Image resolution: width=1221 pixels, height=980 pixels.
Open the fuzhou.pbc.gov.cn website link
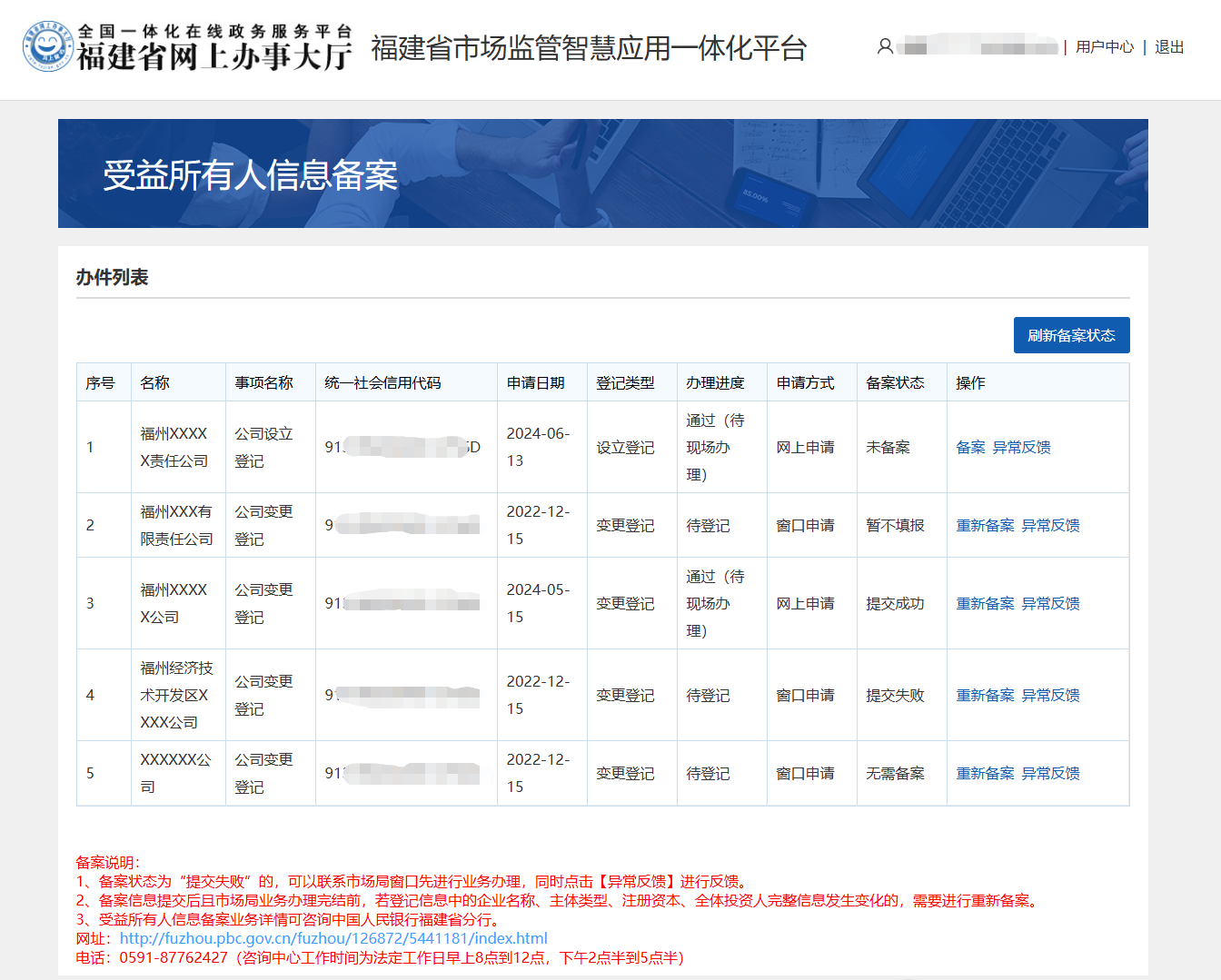click(333, 938)
